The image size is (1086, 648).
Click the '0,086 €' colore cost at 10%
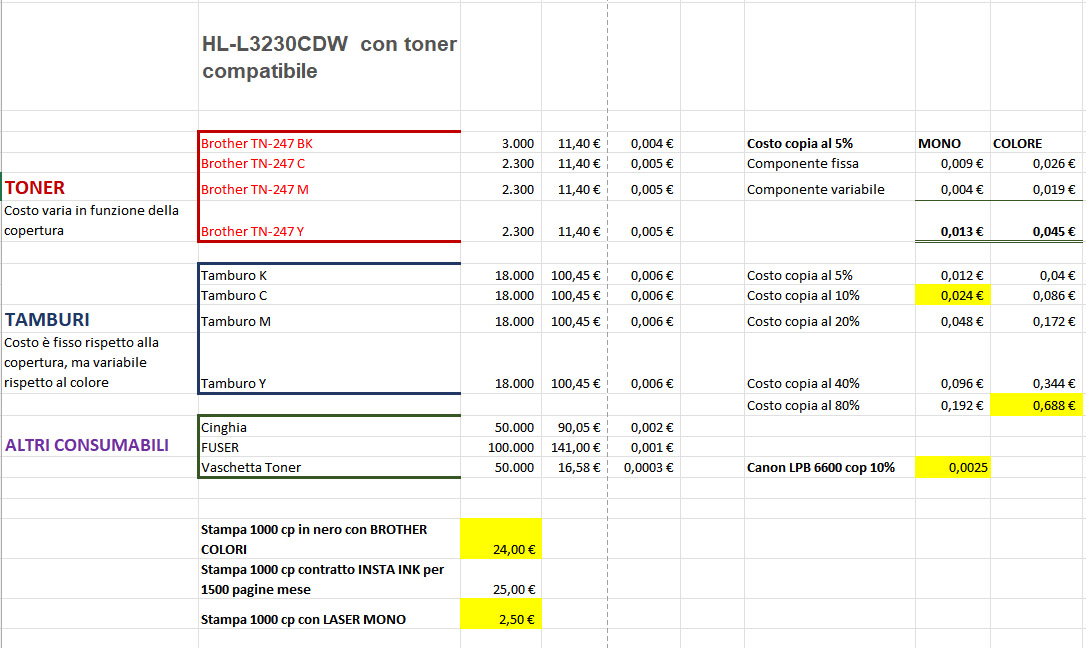pos(1036,295)
